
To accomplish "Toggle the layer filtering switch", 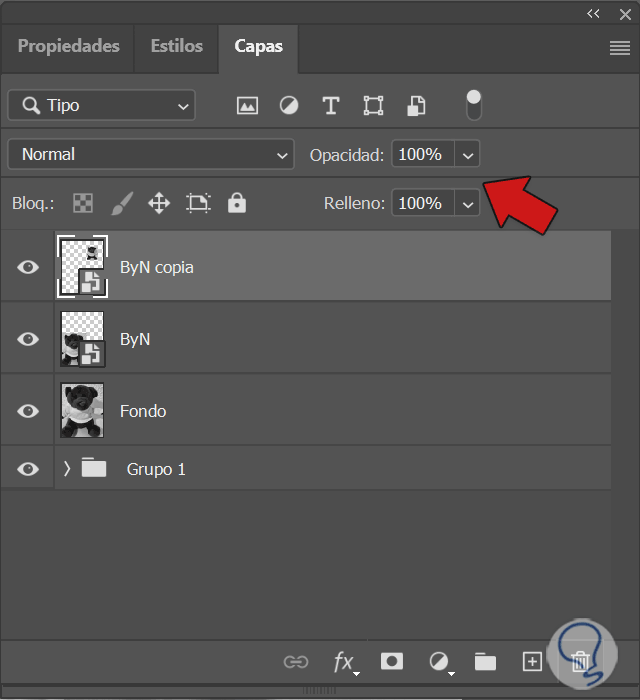I will click(474, 105).
